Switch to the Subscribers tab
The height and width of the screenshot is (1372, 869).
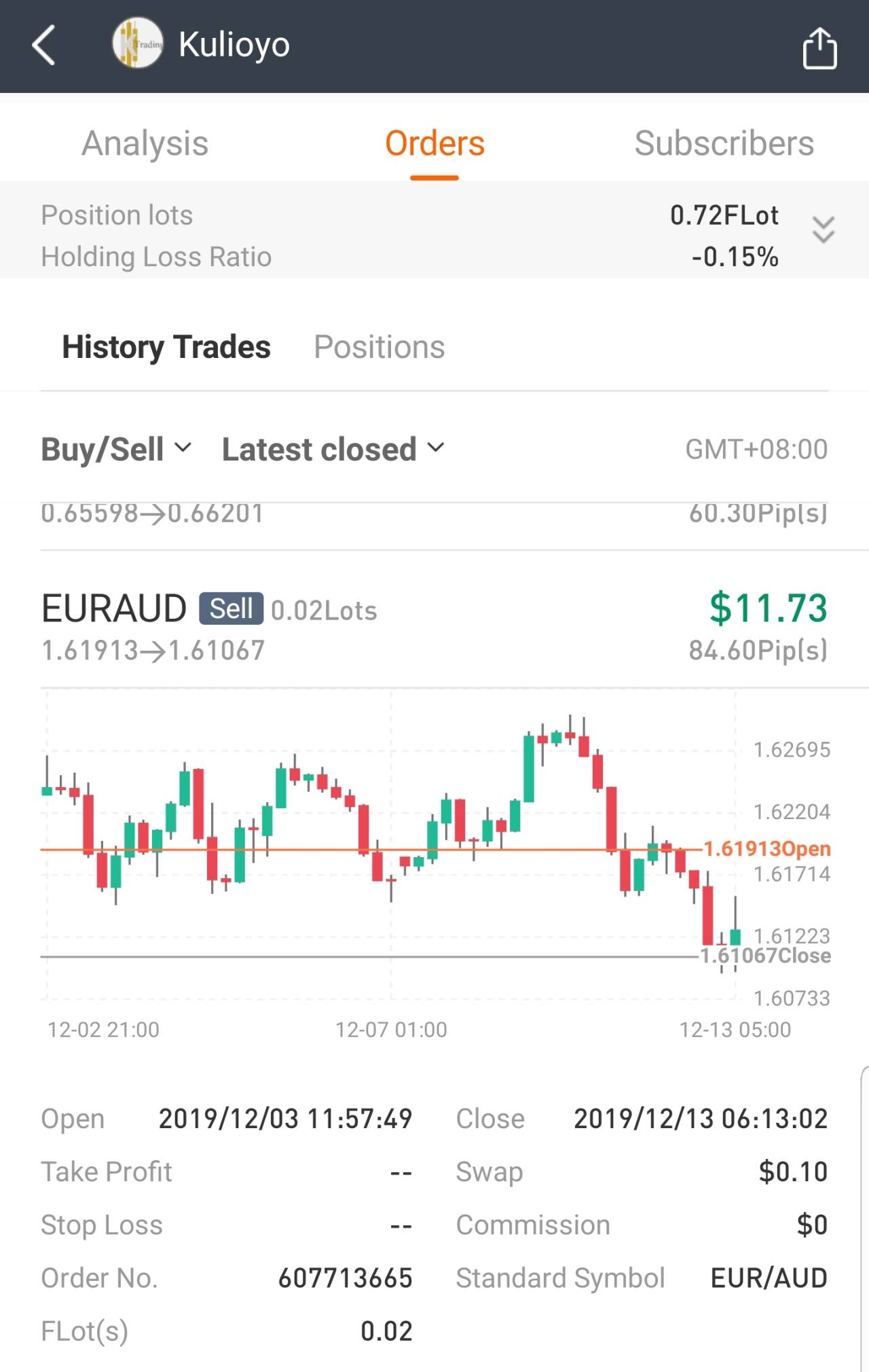tap(724, 143)
